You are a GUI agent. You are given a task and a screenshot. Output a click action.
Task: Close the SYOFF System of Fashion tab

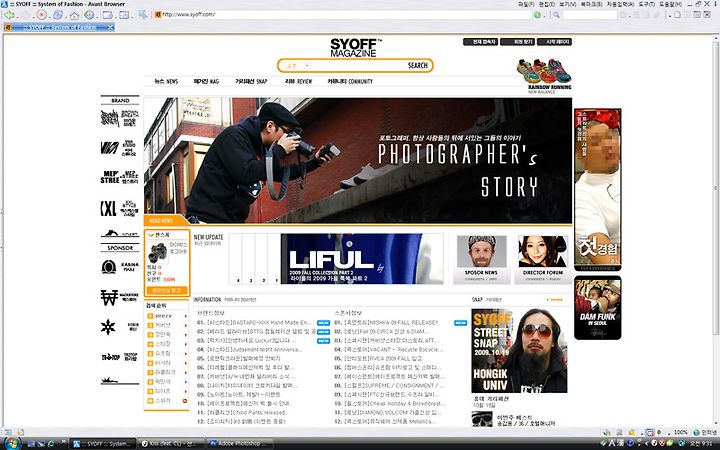click(x=110, y=28)
